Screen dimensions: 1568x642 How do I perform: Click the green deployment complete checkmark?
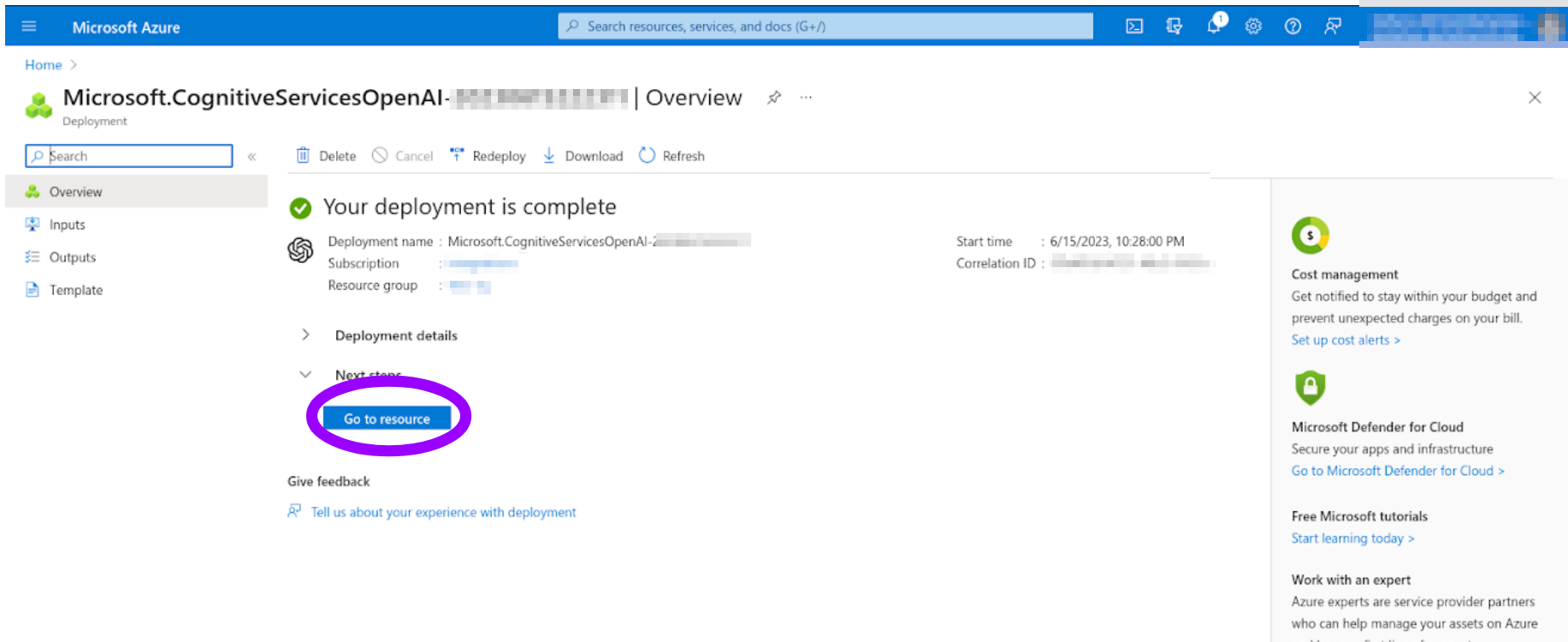[x=300, y=208]
